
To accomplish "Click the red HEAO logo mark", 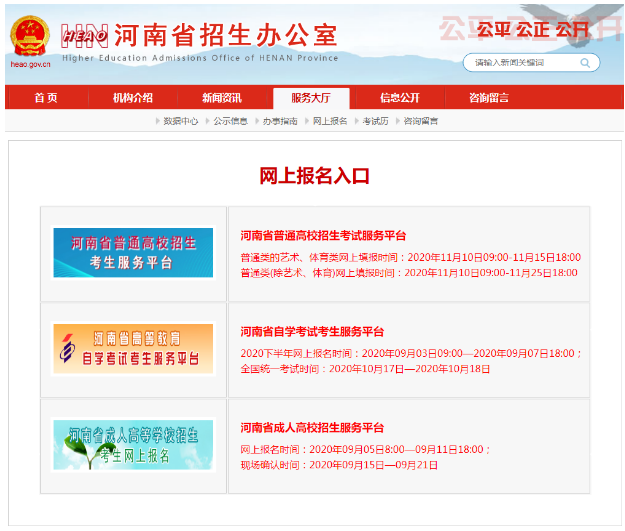I will 86,36.
